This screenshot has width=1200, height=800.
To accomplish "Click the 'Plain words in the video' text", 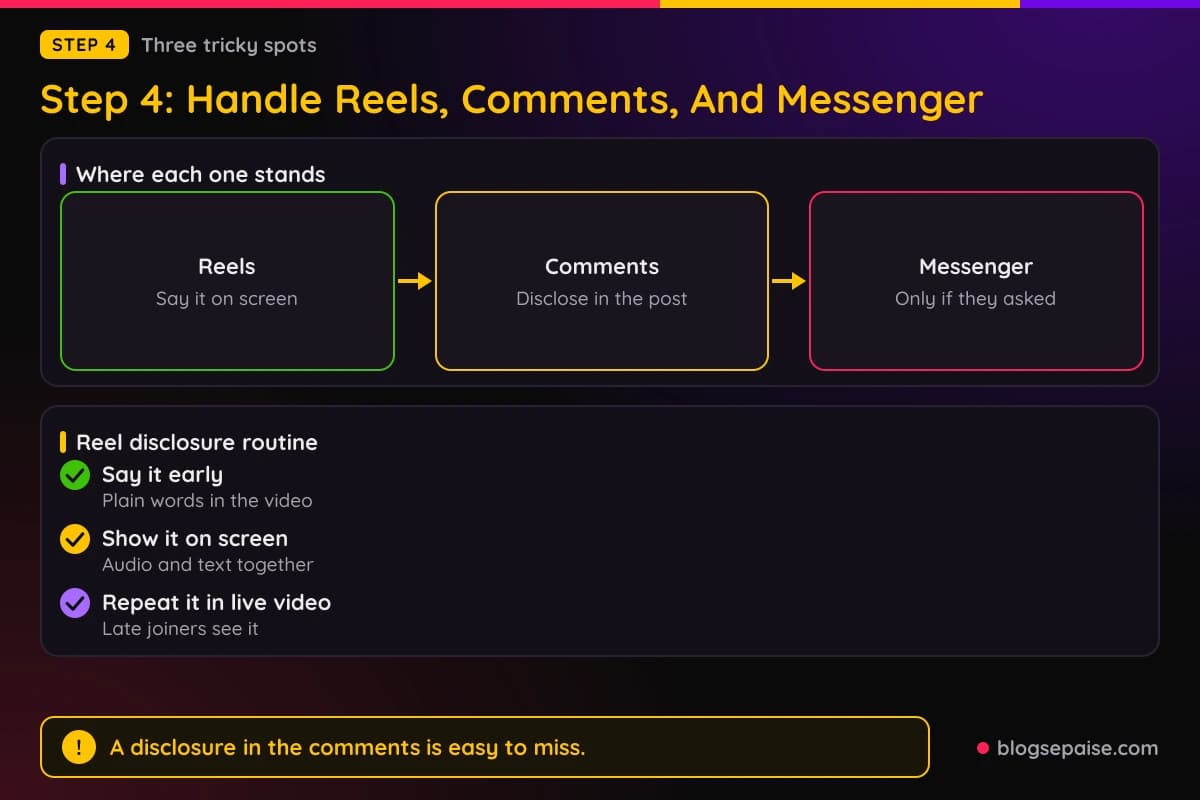I will tap(207, 500).
